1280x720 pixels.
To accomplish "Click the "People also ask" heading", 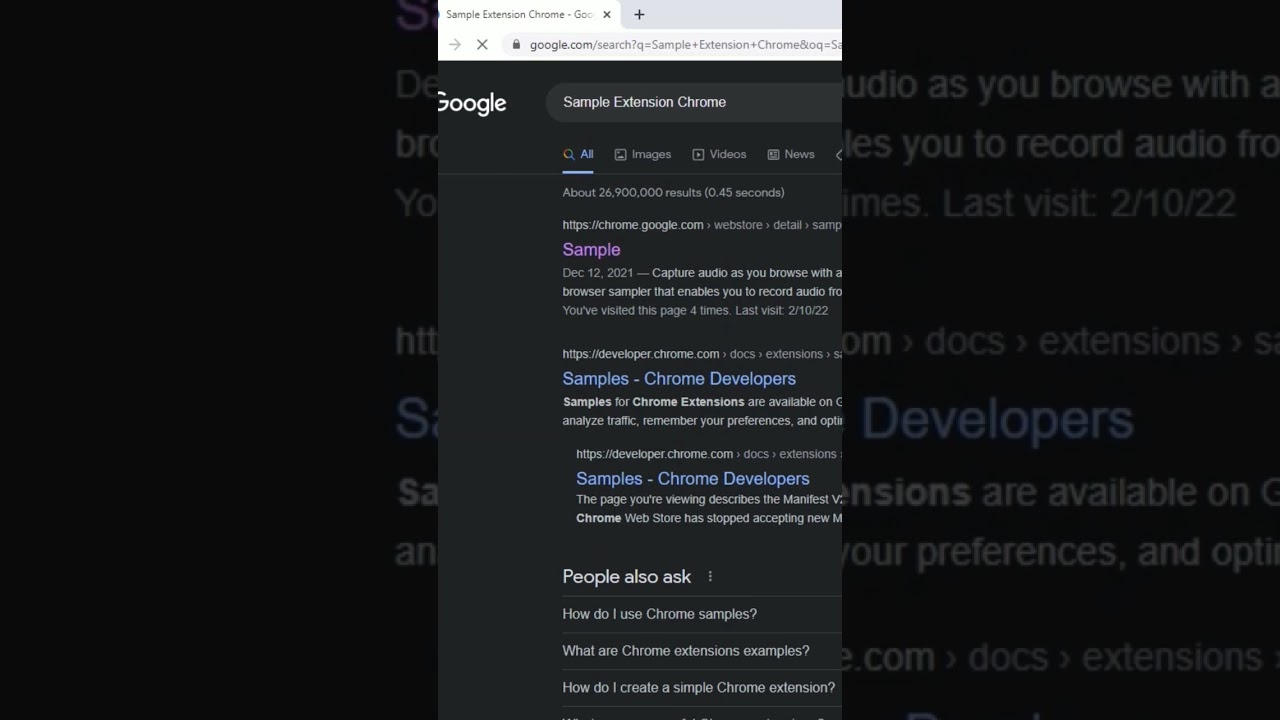I will pos(627,577).
